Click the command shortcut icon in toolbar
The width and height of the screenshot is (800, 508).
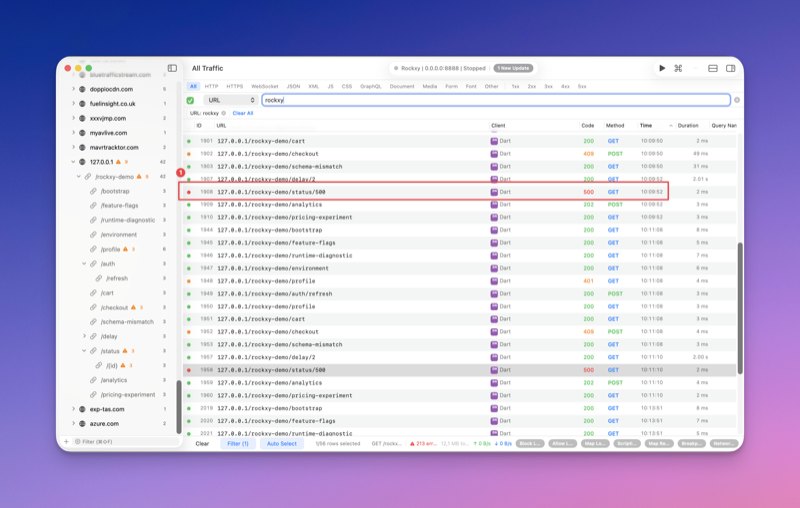coord(678,68)
